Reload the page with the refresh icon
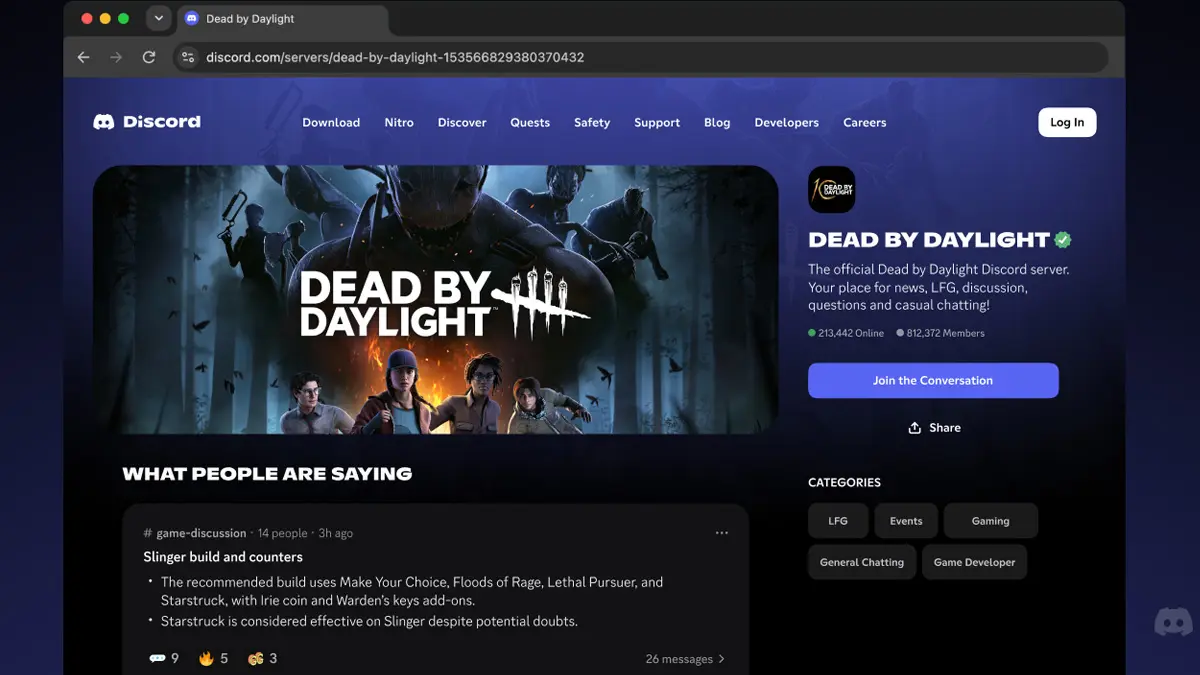This screenshot has height=675, width=1200. pos(149,57)
